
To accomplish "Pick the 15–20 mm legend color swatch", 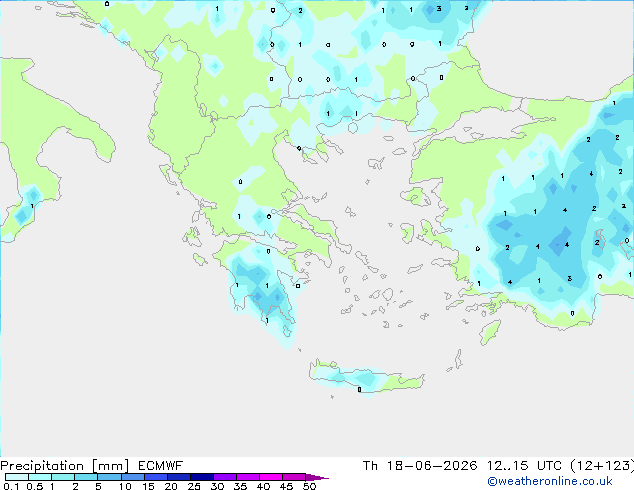I will tap(155, 477).
